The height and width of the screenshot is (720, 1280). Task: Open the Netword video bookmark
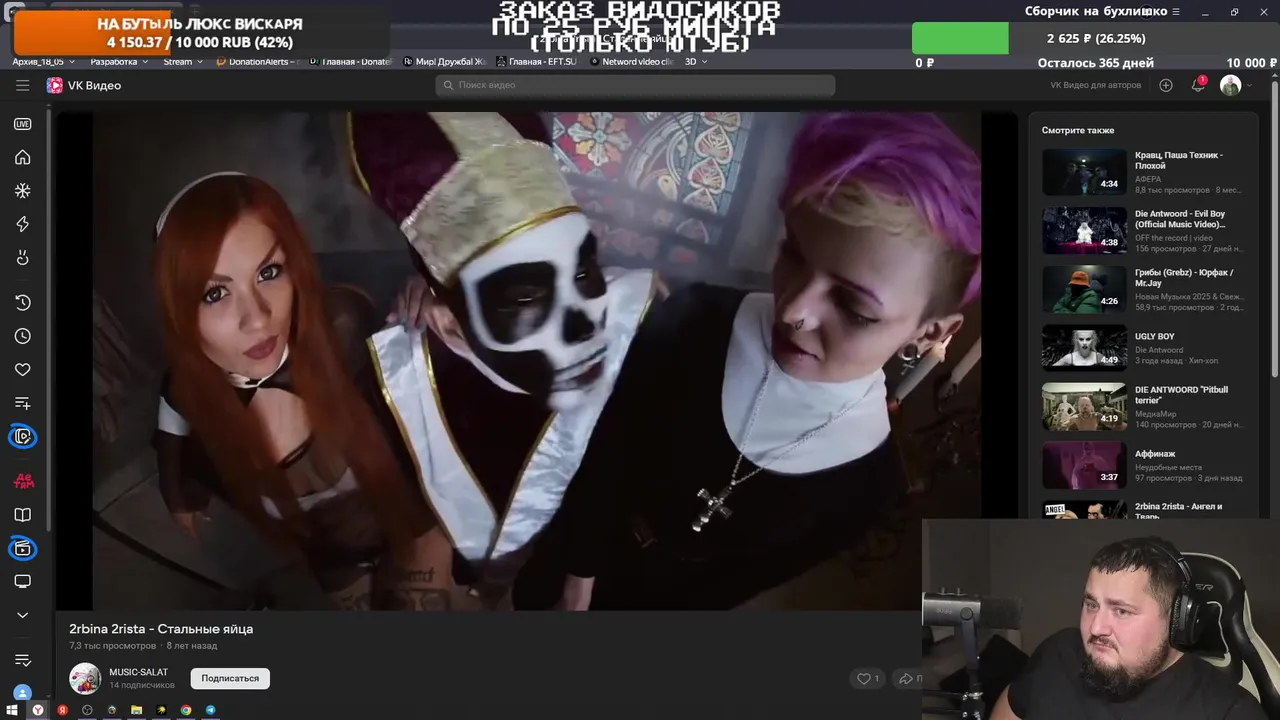click(x=632, y=62)
